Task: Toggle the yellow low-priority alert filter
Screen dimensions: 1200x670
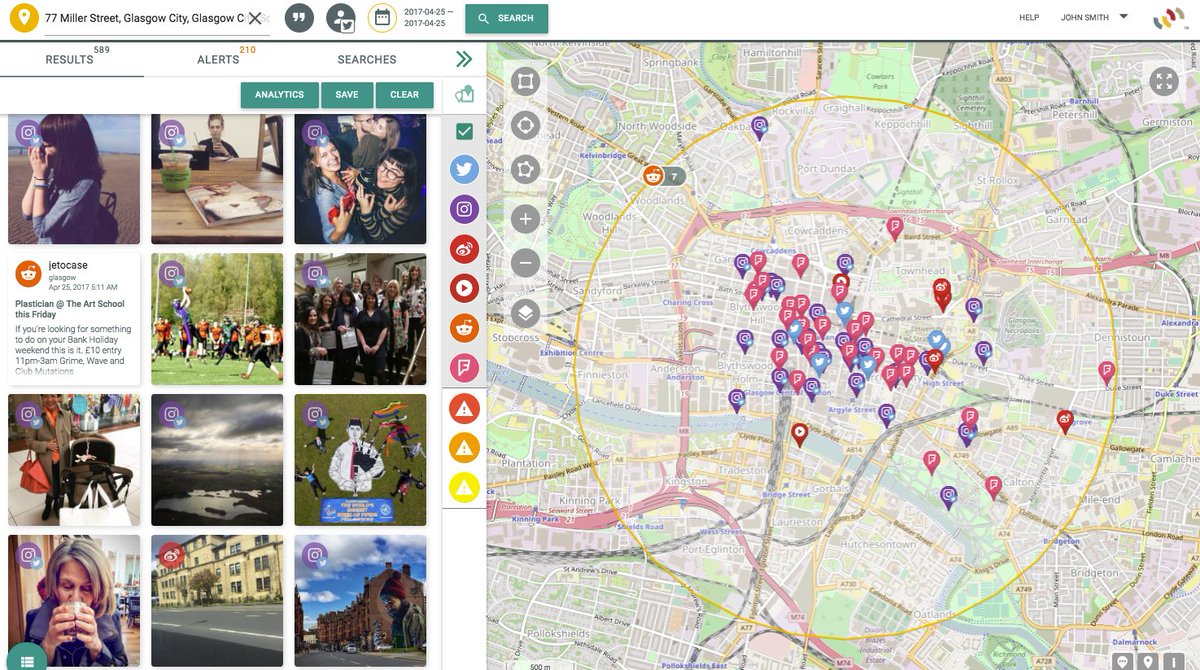Action: point(463,488)
